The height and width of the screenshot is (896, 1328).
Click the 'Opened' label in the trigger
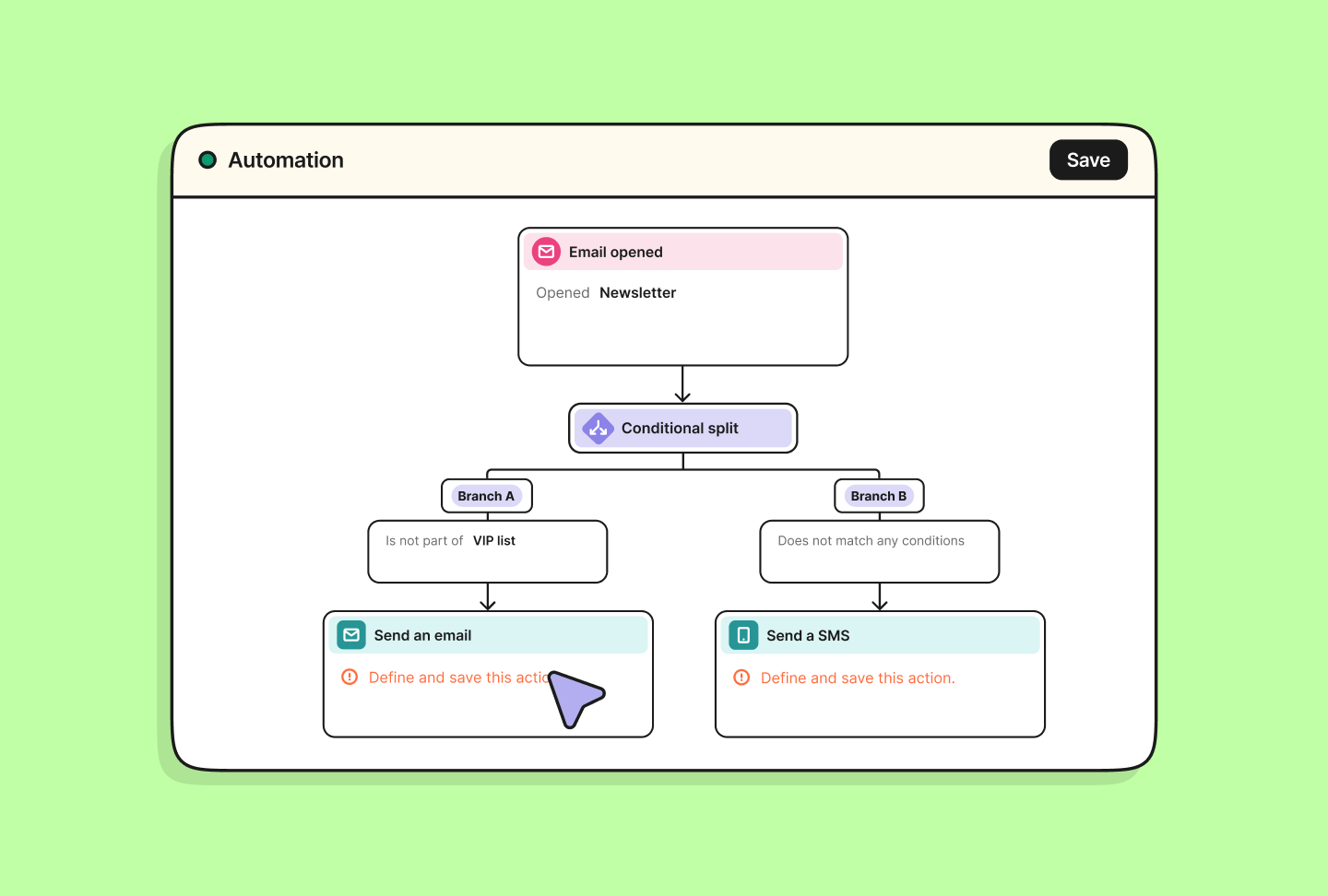(x=563, y=293)
